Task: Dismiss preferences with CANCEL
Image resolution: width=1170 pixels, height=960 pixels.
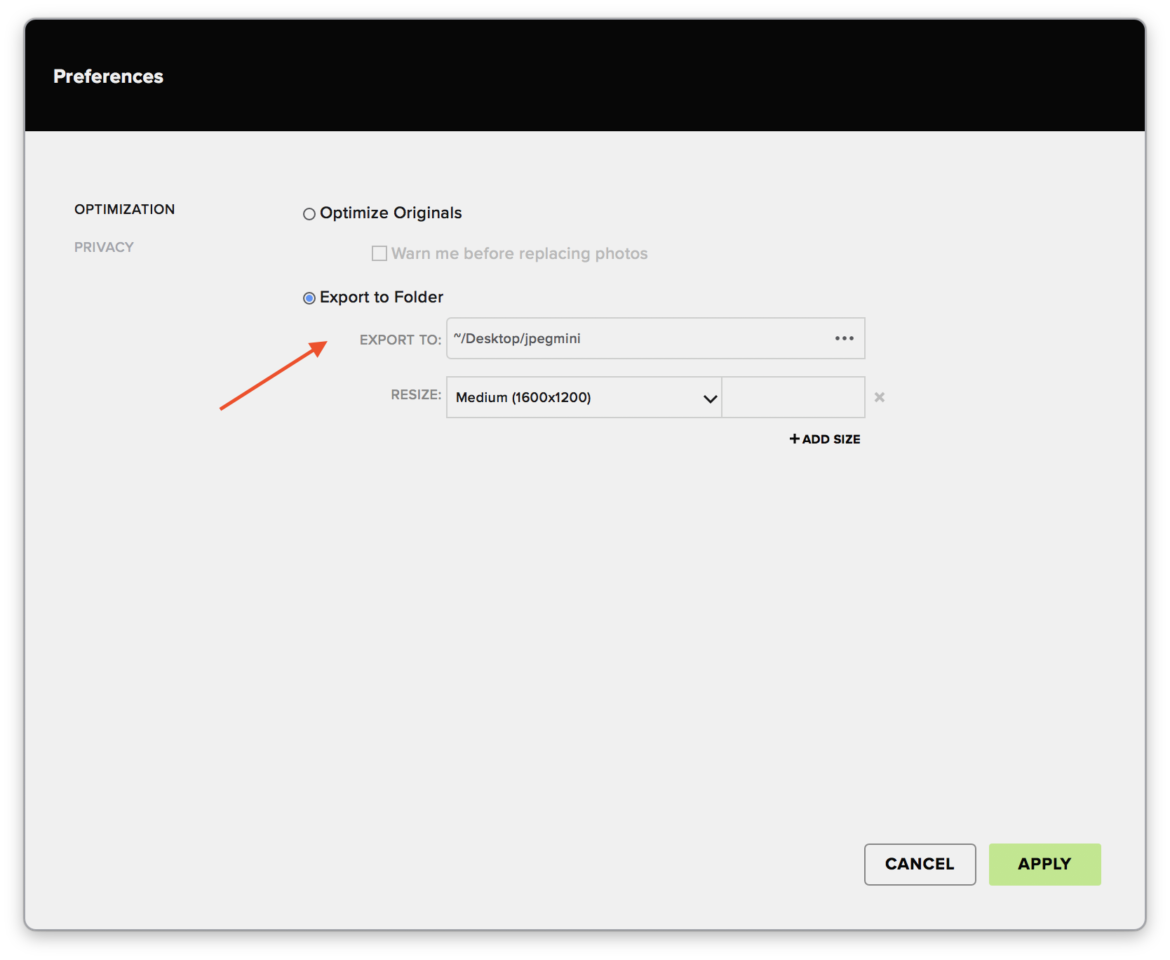Action: click(919, 864)
